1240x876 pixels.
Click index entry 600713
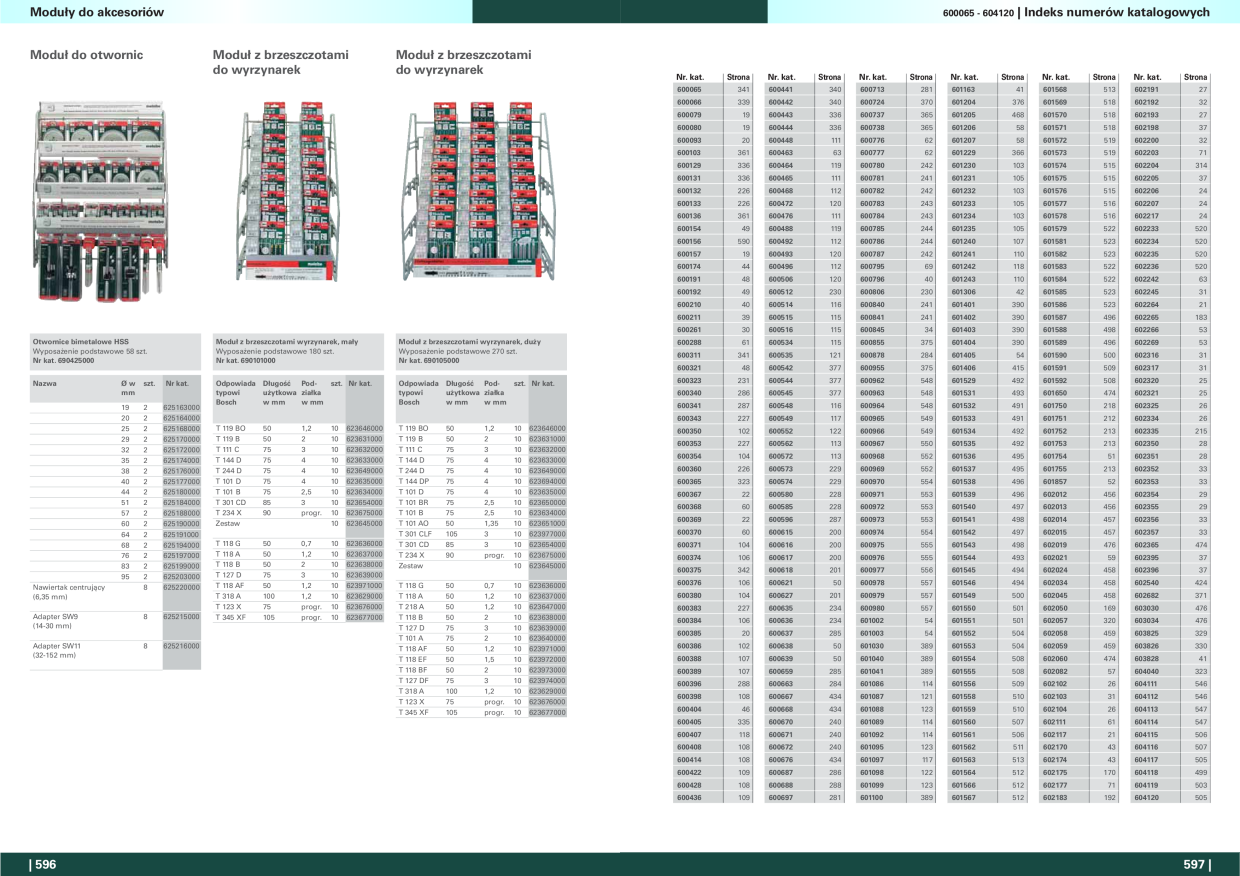(872, 90)
